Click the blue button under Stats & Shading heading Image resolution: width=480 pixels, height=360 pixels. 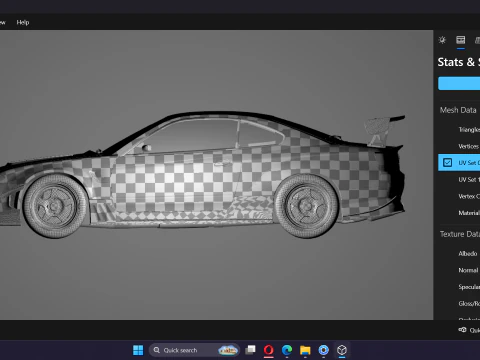coord(459,83)
